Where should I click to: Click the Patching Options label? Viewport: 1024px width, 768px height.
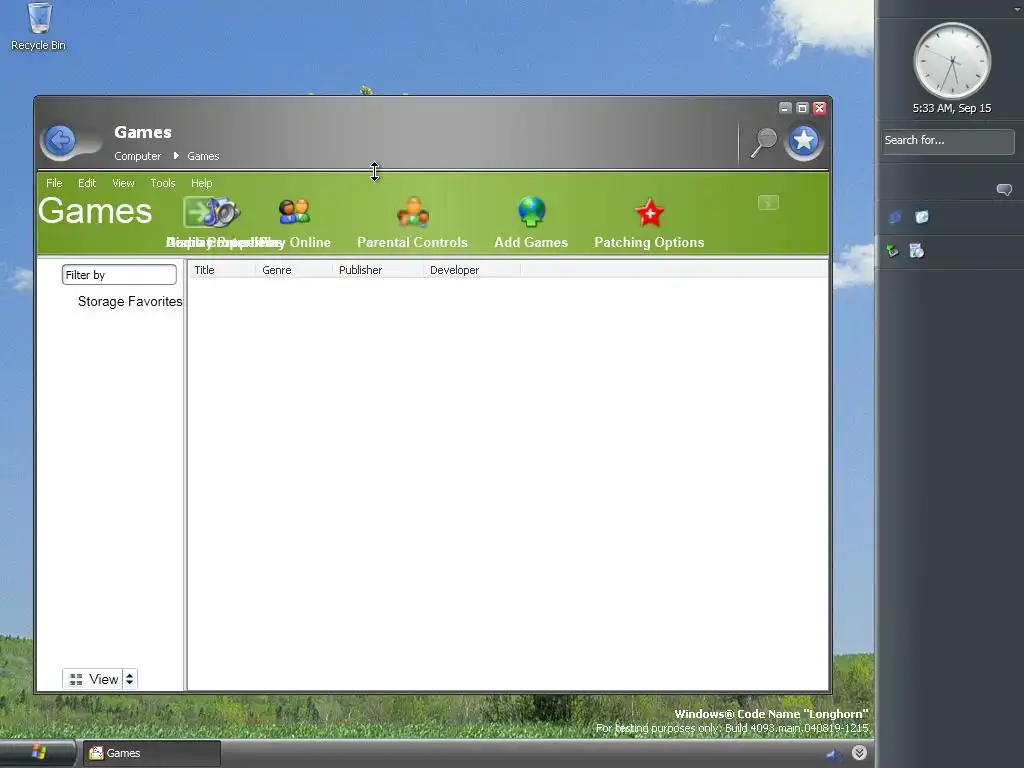649,242
